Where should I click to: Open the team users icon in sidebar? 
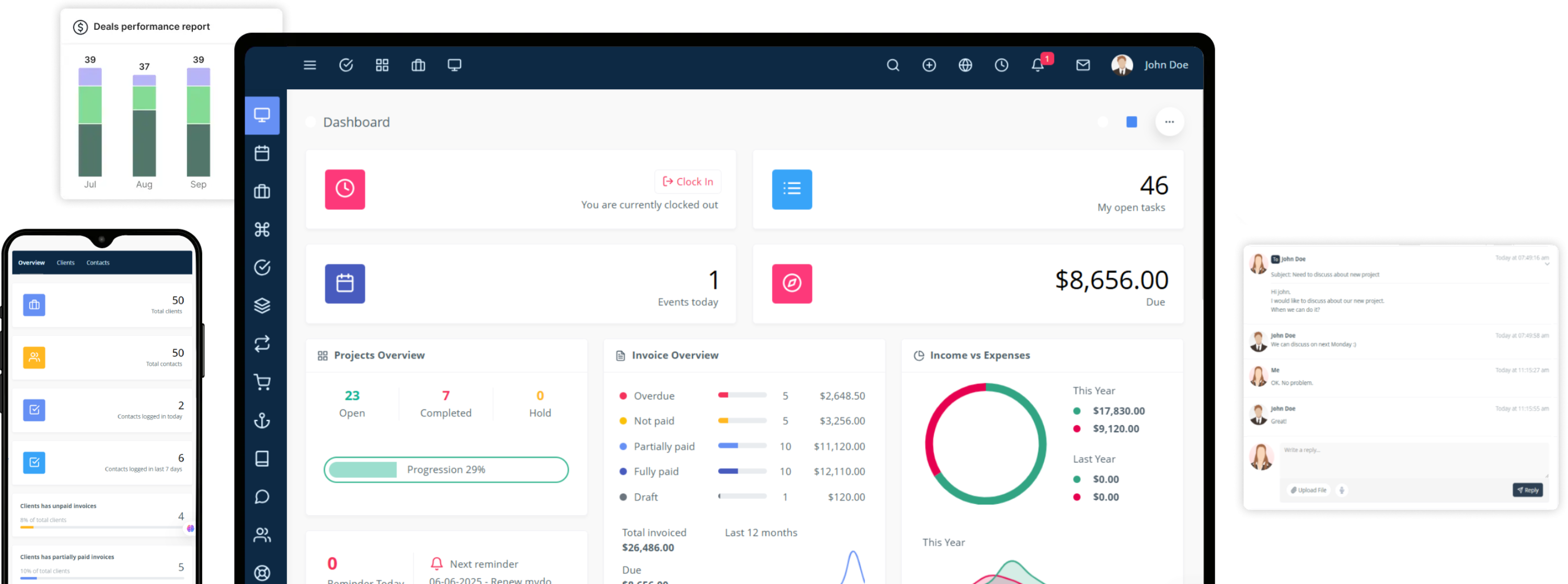pyautogui.click(x=262, y=535)
